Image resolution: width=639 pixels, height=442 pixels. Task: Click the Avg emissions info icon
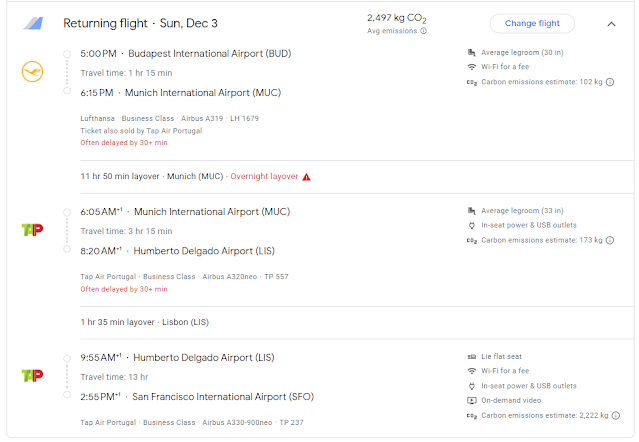[x=424, y=31]
